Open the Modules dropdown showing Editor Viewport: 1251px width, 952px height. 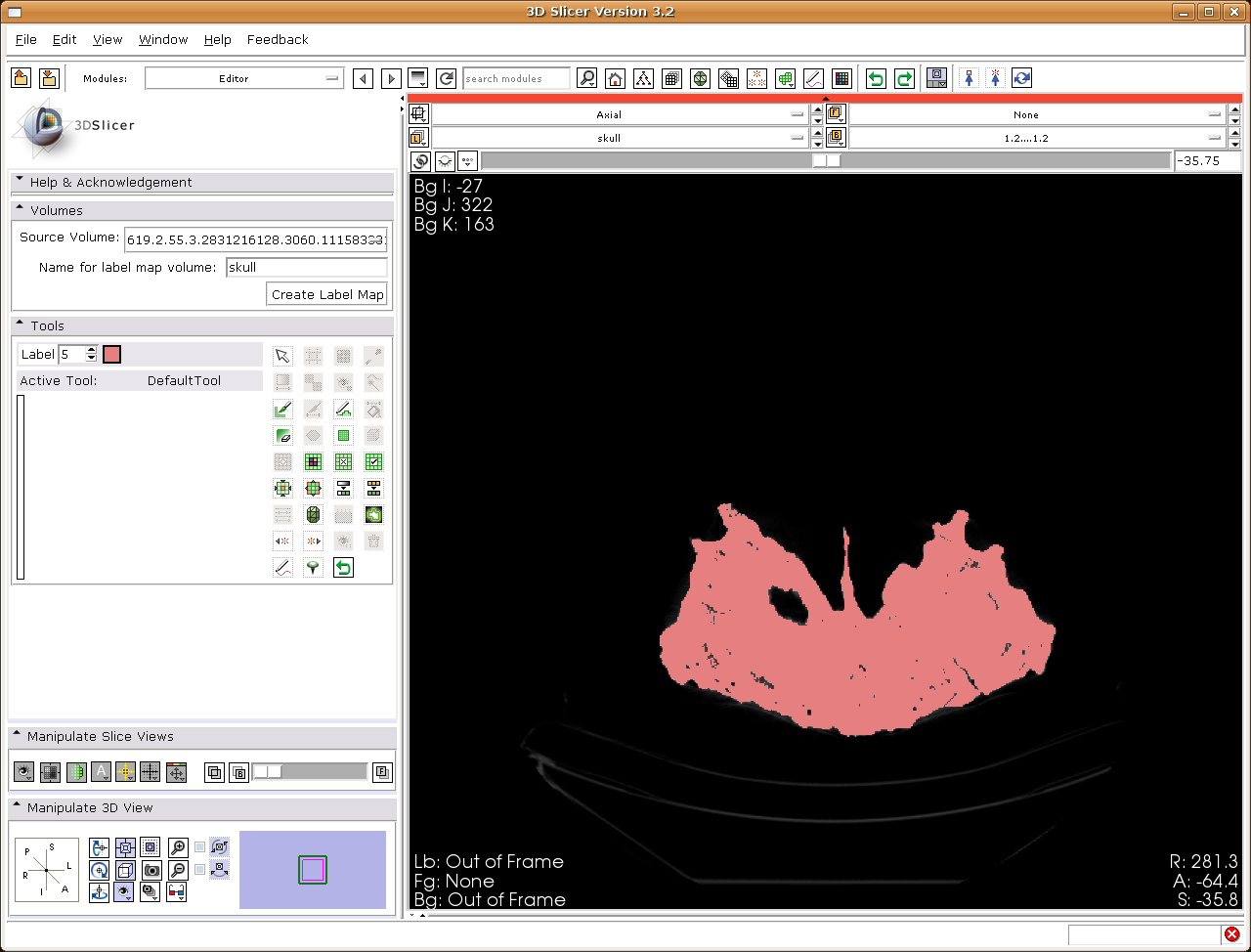(244, 78)
